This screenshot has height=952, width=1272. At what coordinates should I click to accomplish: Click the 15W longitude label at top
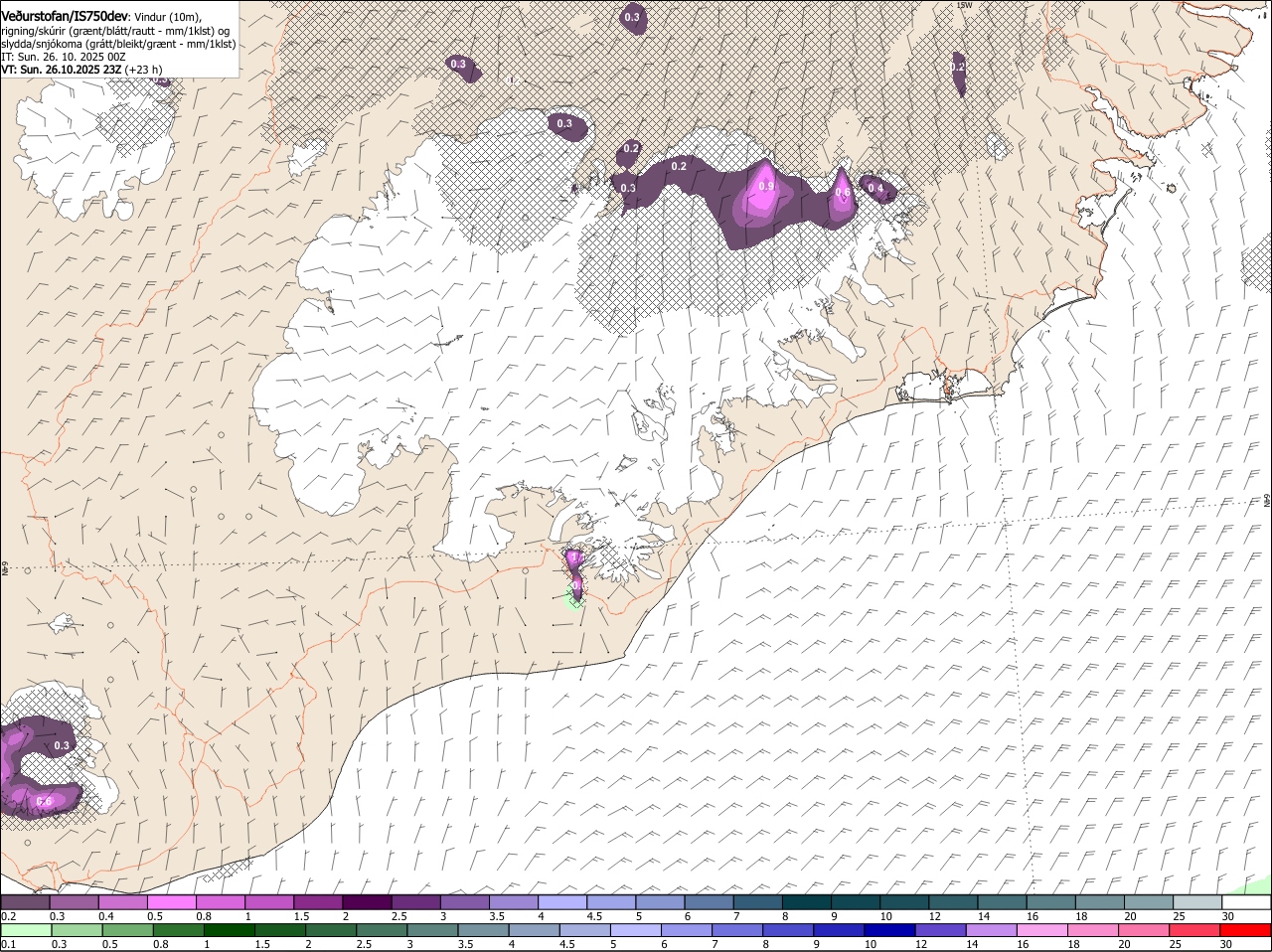pos(962,5)
